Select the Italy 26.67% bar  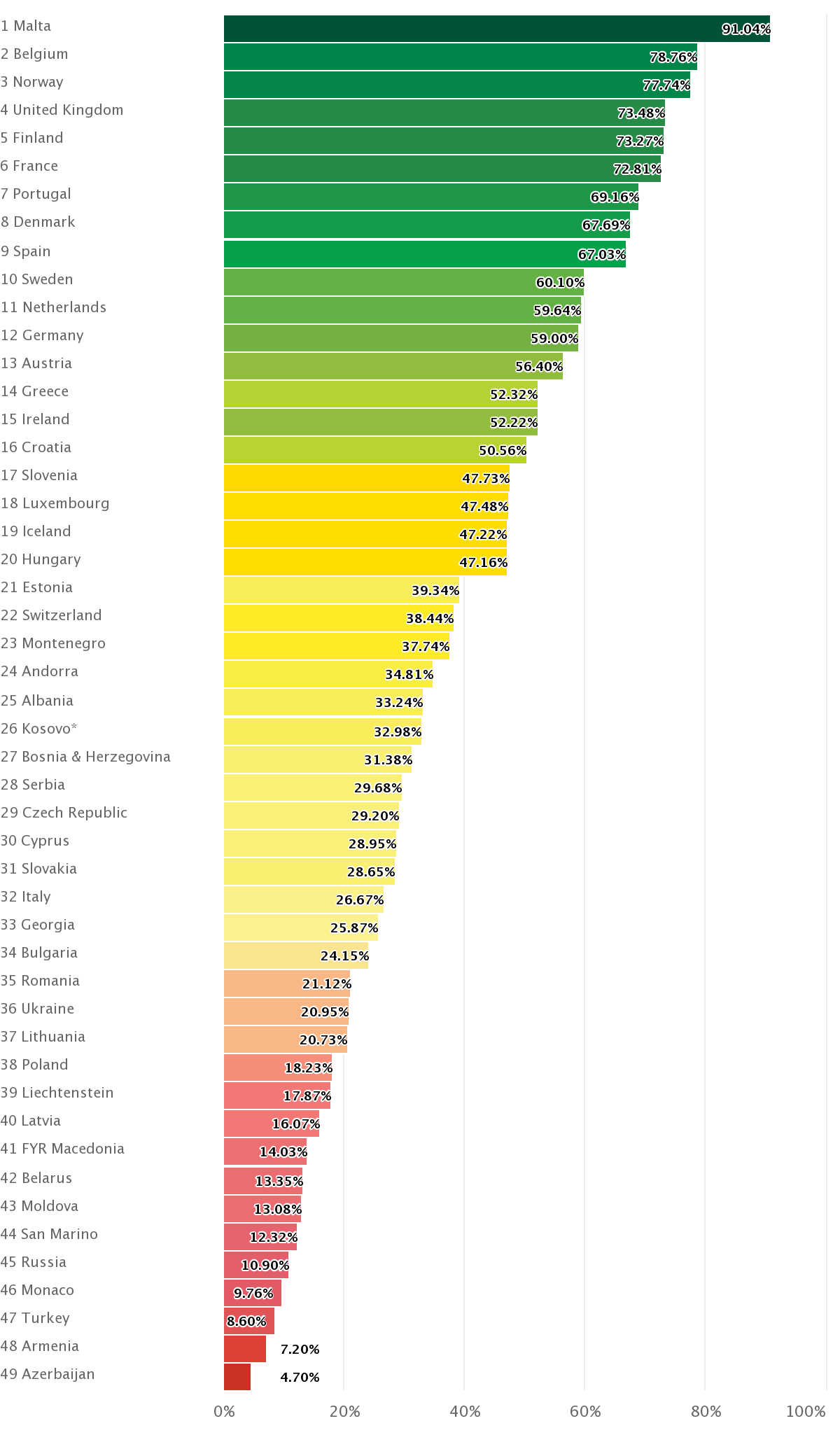point(304,899)
